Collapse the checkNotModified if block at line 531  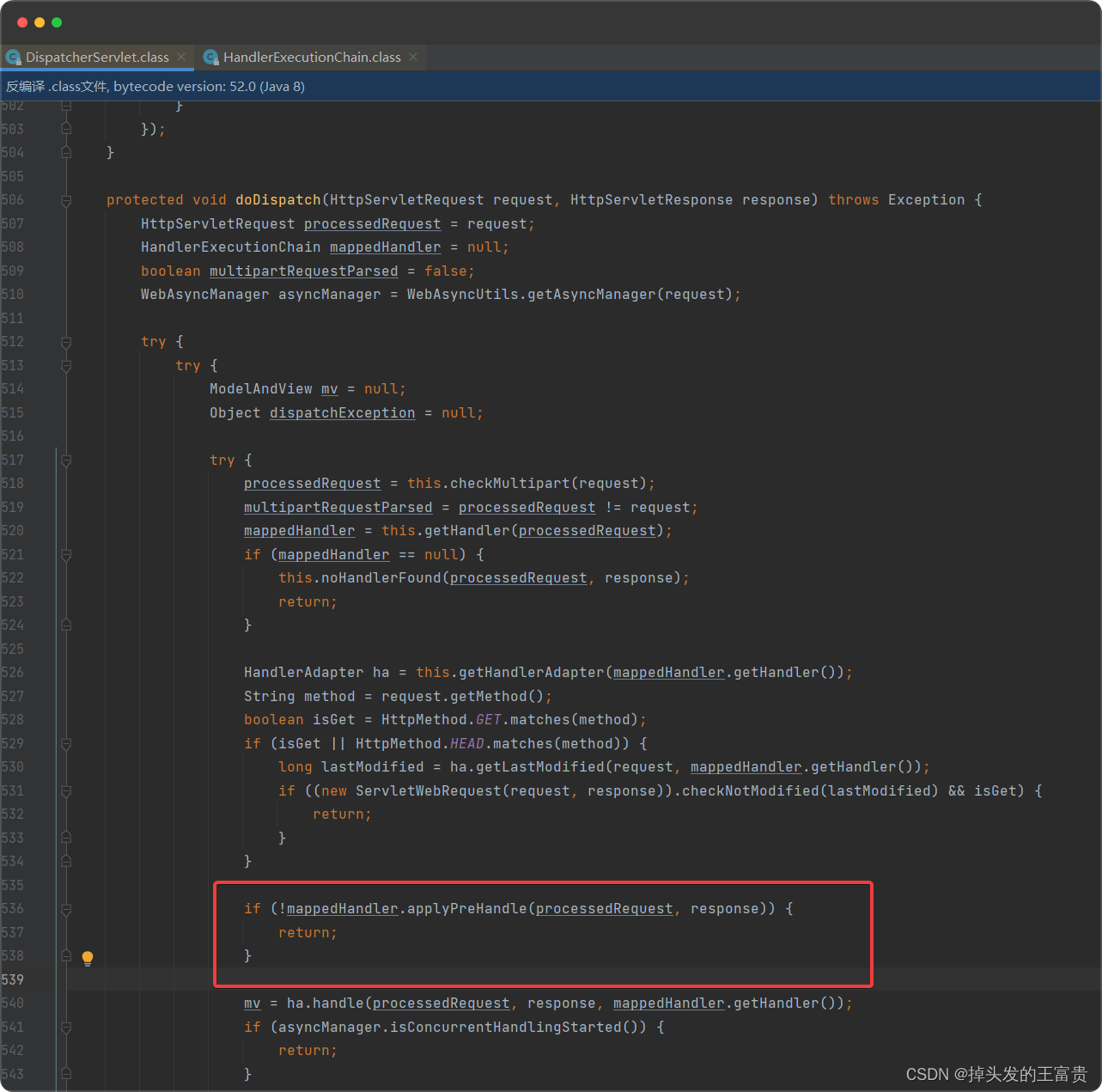[x=66, y=791]
